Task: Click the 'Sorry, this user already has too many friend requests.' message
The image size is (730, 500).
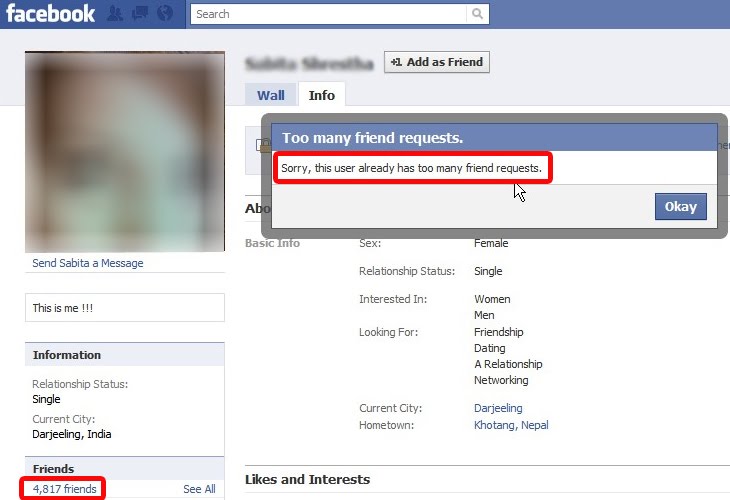Action: [412, 168]
